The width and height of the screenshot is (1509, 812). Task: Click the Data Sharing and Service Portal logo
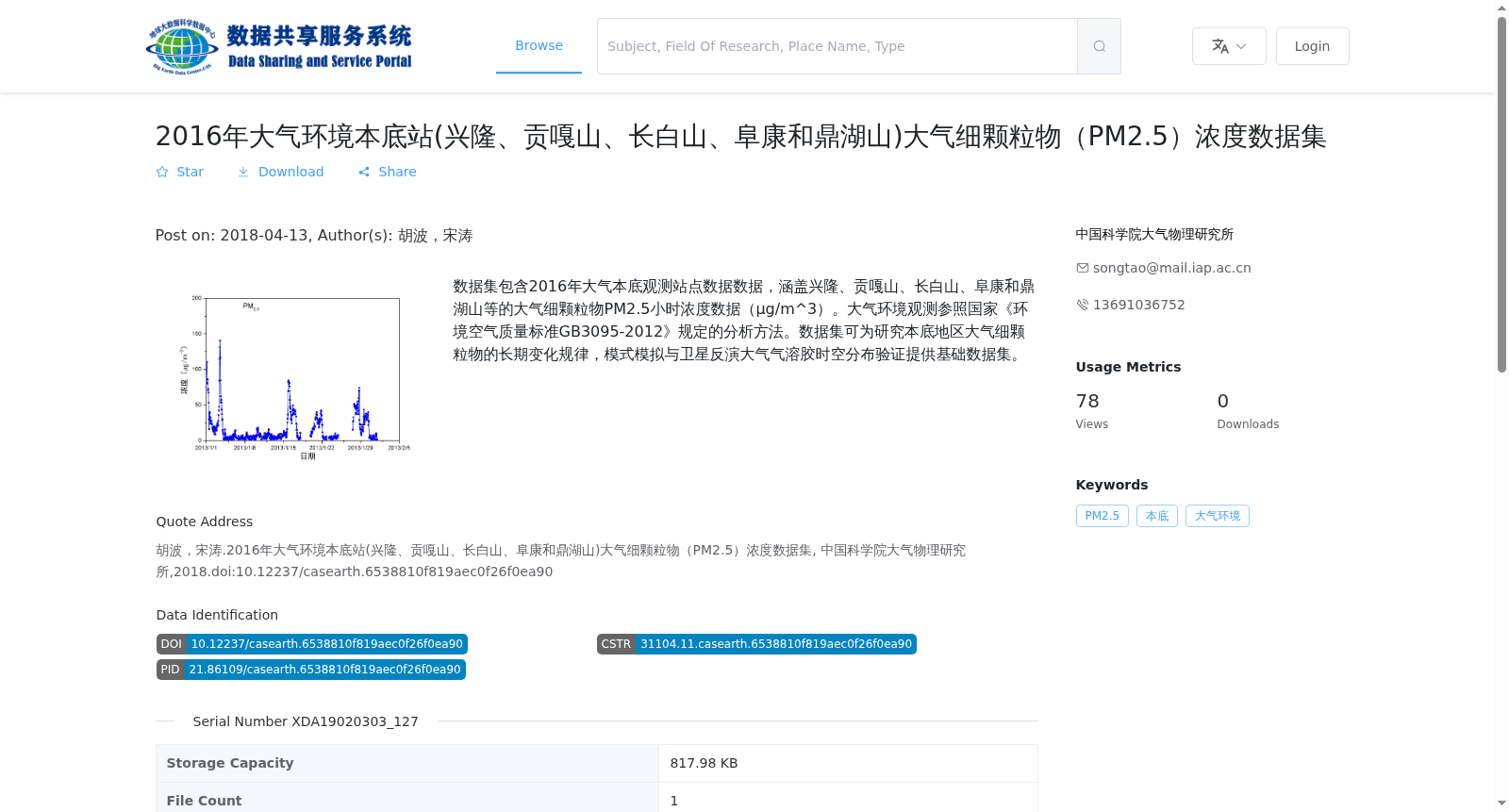pyautogui.click(x=279, y=46)
